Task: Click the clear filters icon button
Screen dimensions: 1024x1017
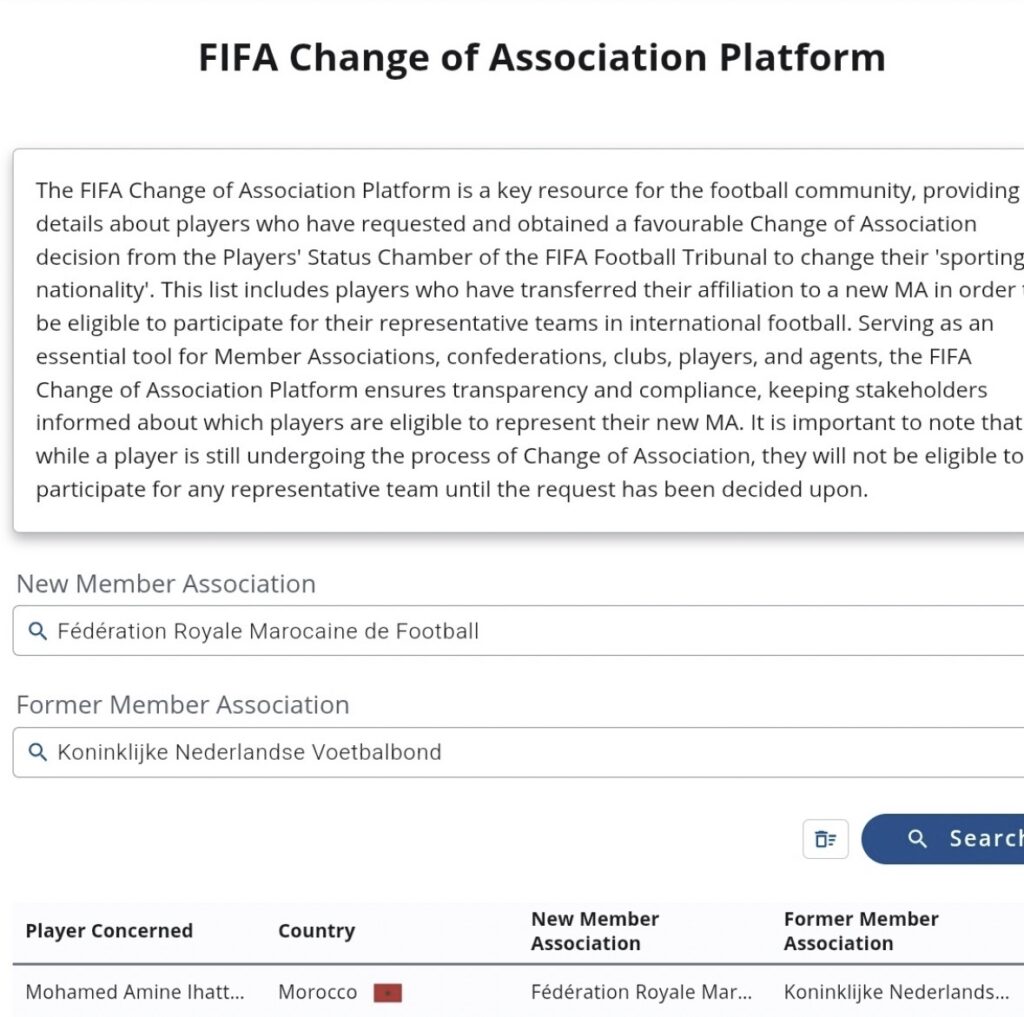Action: click(x=825, y=839)
